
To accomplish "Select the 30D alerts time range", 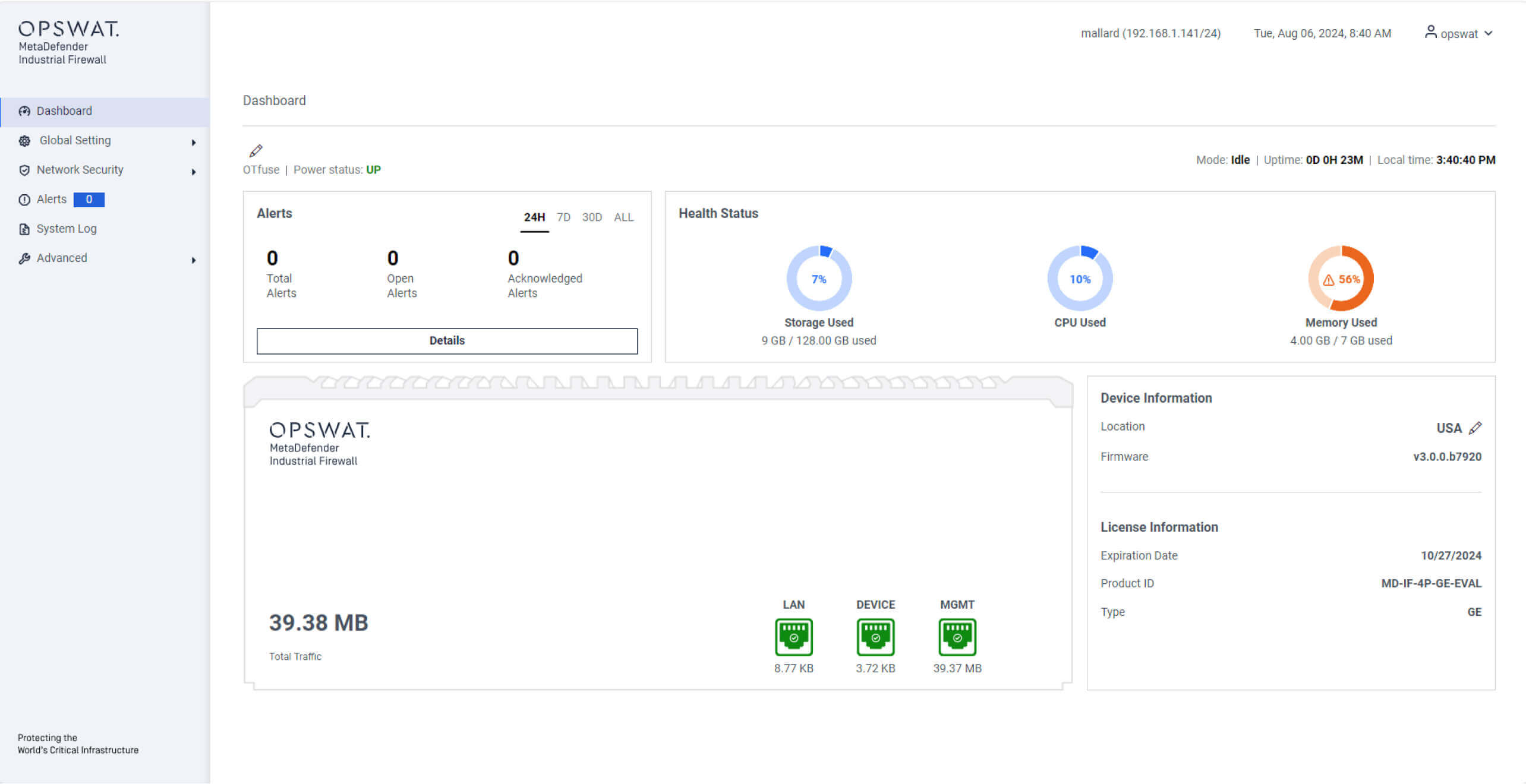I will (592, 217).
